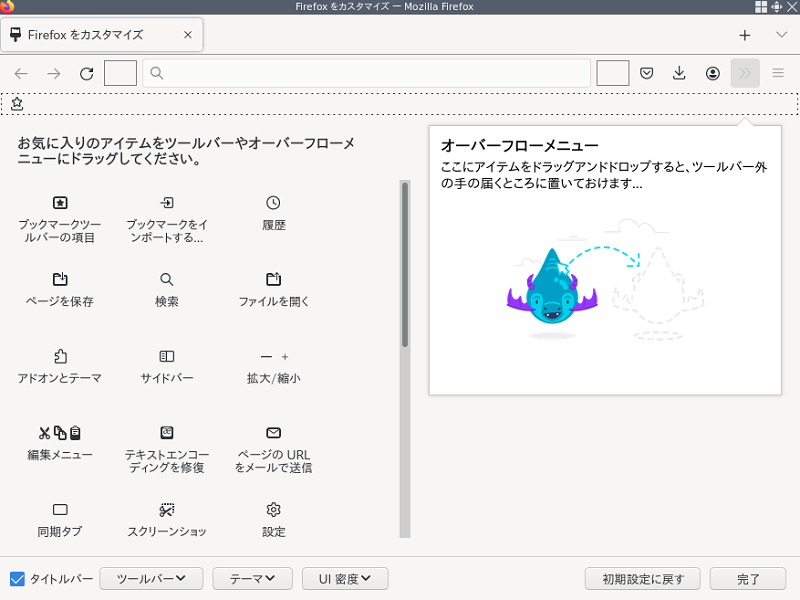
Task: Open the UI 密度 dropdown
Action: coord(345,579)
